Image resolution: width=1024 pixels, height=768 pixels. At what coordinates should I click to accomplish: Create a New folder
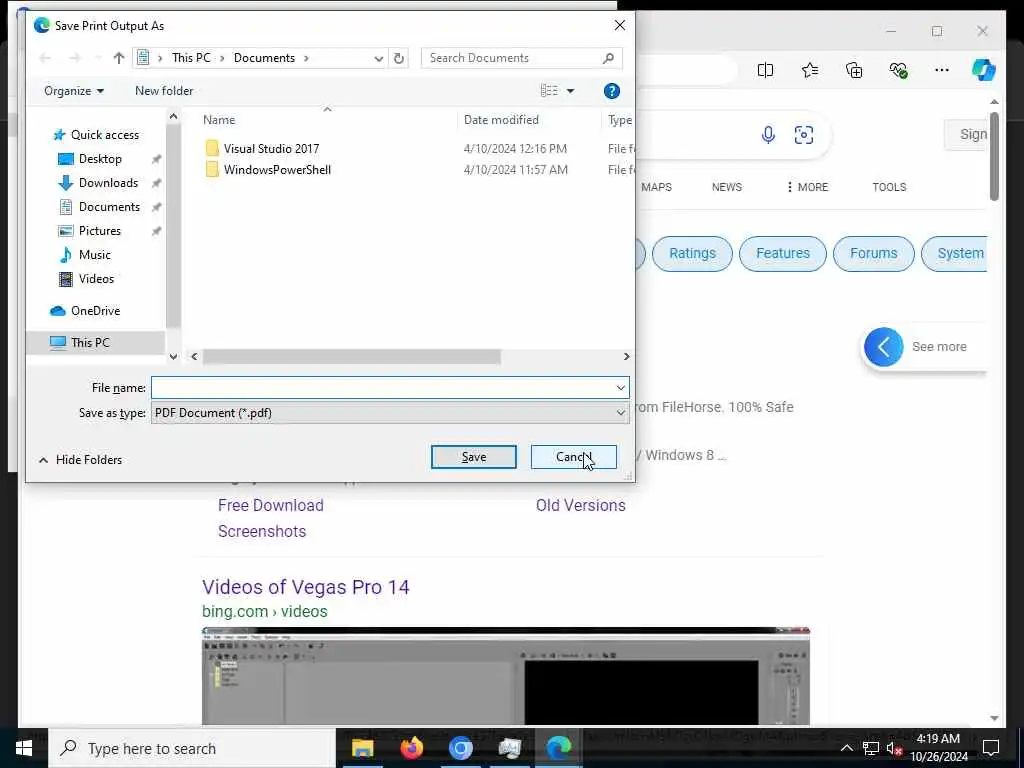point(164,91)
